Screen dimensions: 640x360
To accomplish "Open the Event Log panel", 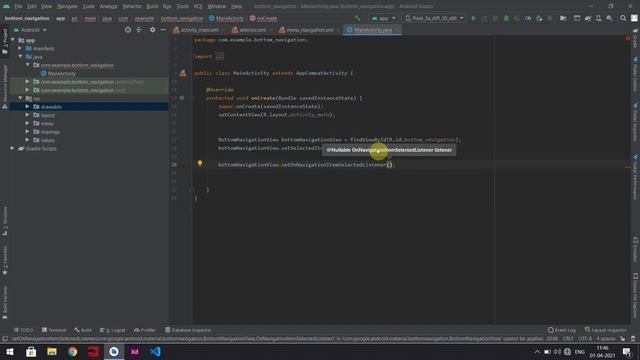I will tap(562, 330).
